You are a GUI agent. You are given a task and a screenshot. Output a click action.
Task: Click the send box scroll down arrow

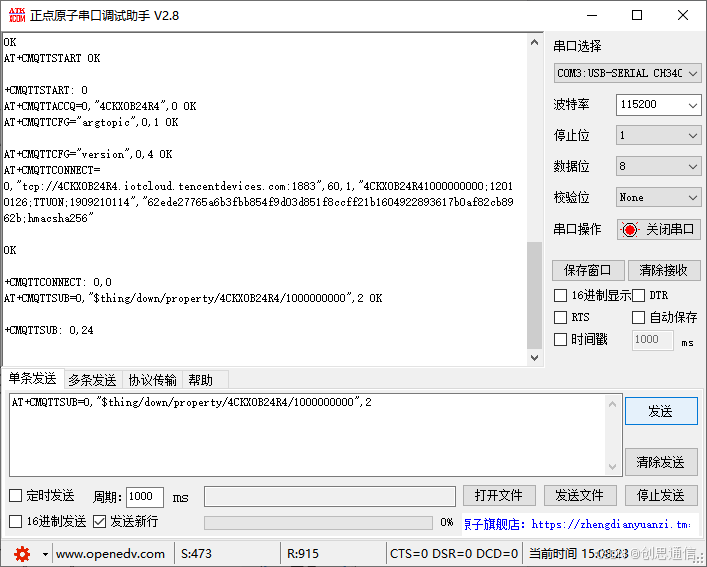[x=612, y=466]
